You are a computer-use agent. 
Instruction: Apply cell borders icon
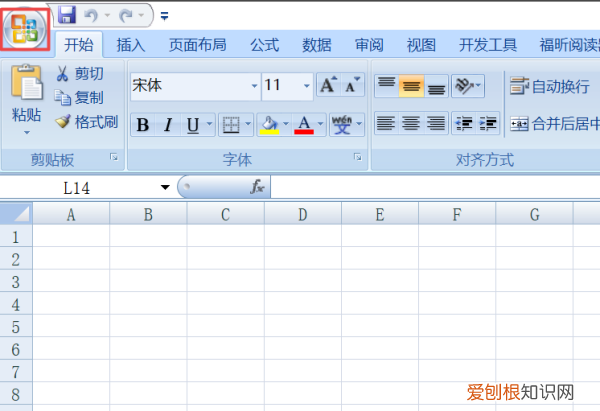(x=231, y=124)
